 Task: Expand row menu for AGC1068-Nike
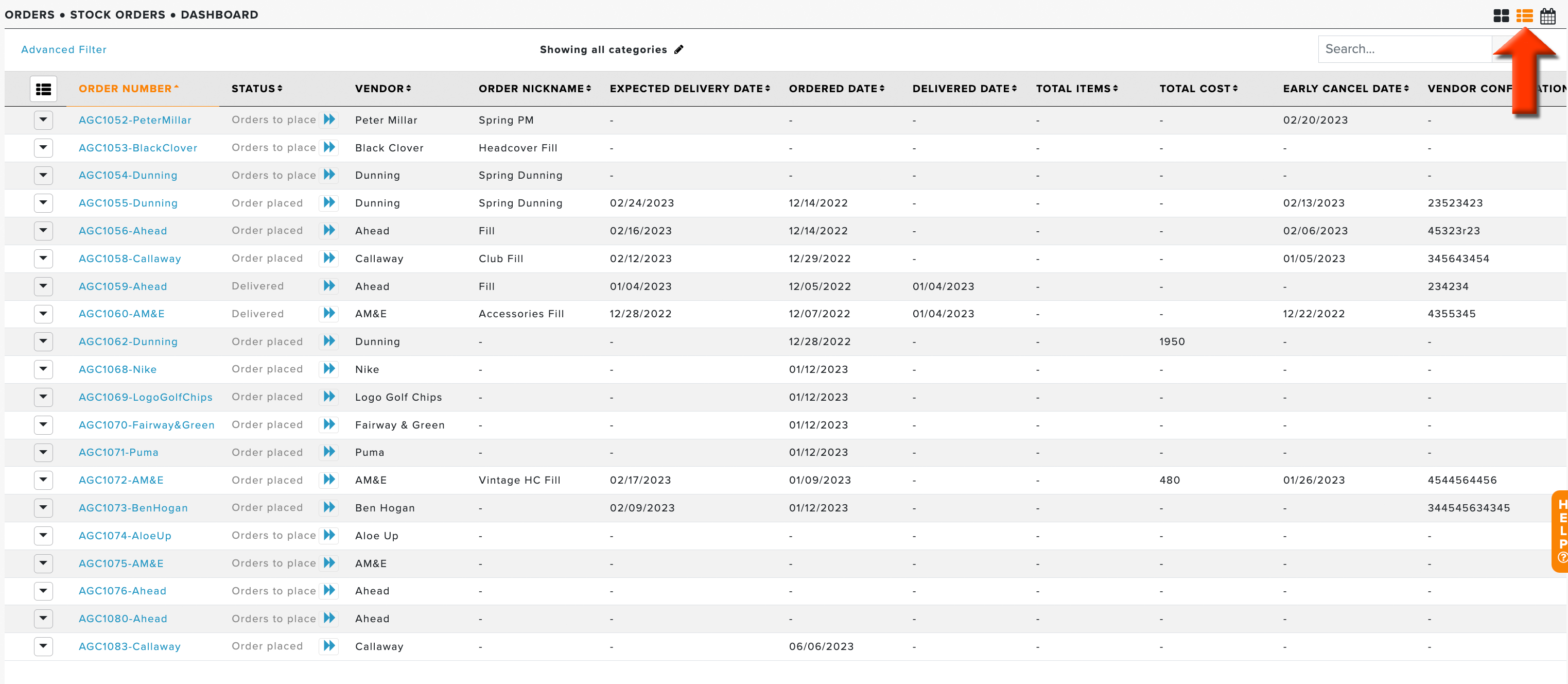[x=43, y=370]
